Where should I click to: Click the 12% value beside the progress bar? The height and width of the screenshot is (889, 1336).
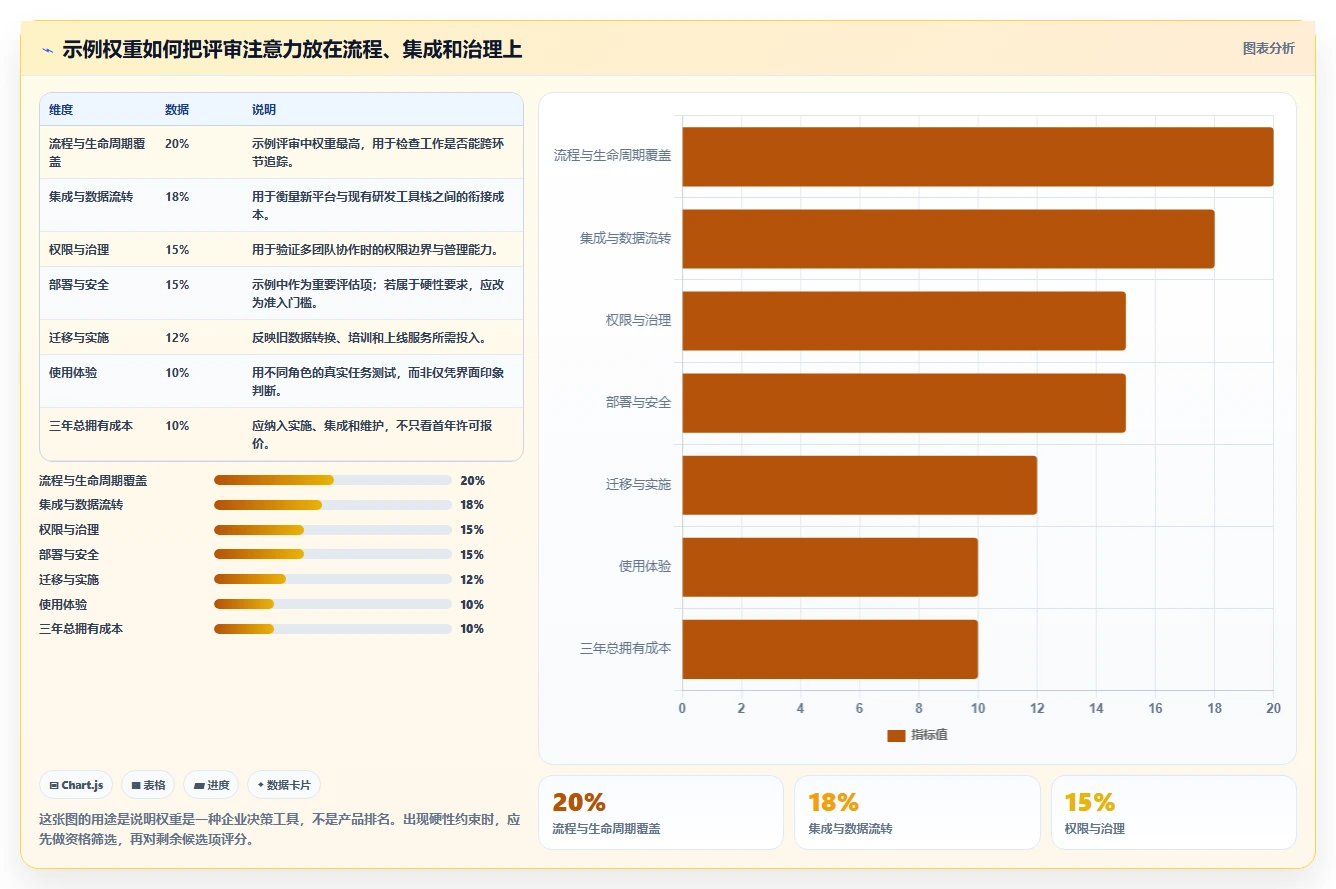point(472,580)
